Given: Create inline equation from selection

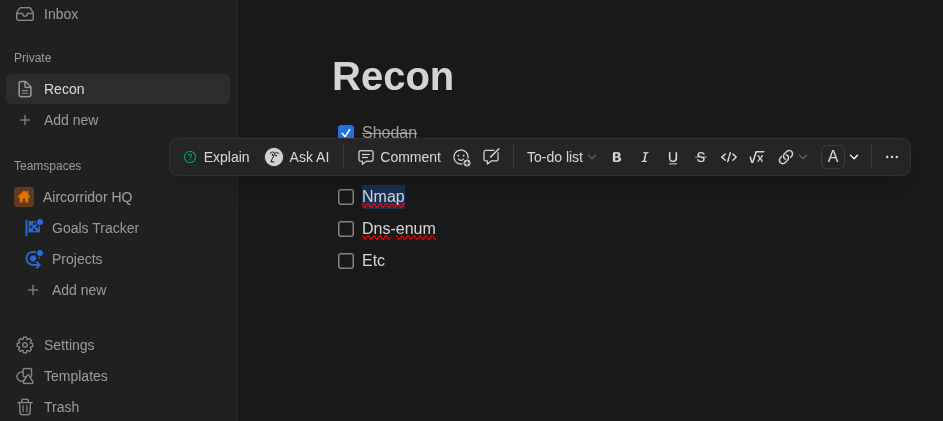Looking at the screenshot, I should 757,158.
